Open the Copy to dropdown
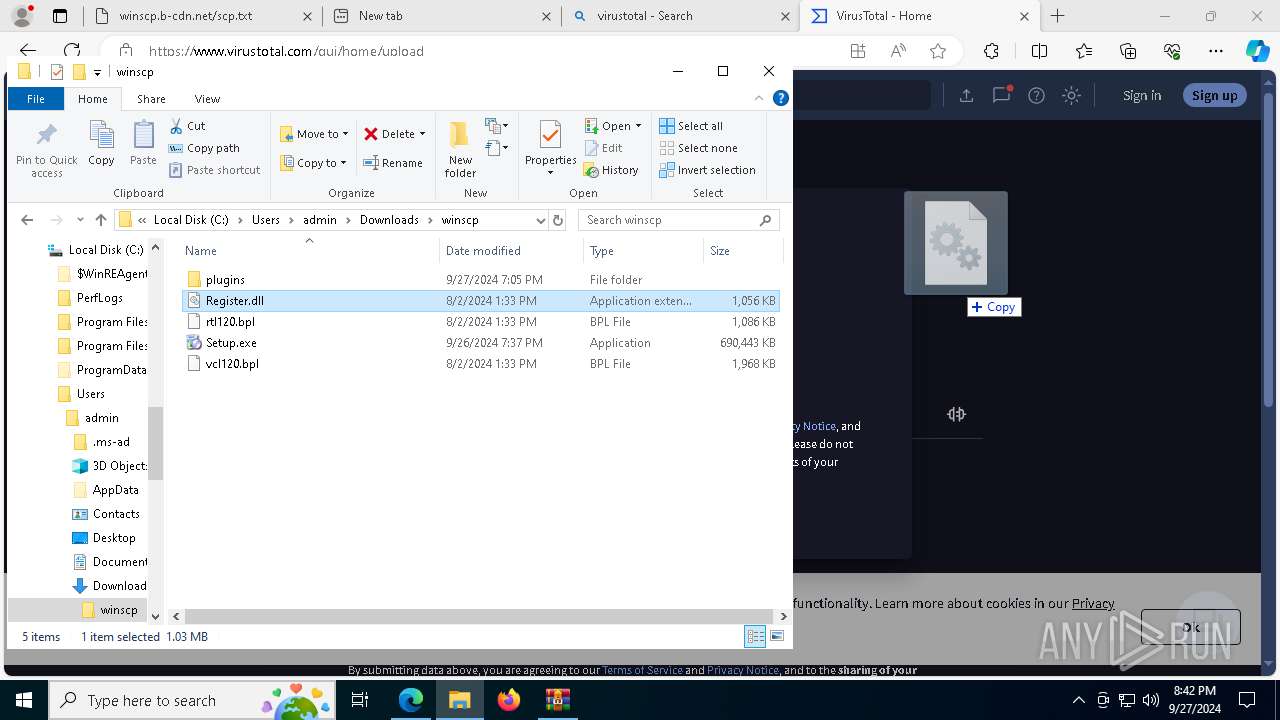Viewport: 1280px width, 720px height. pos(313,163)
